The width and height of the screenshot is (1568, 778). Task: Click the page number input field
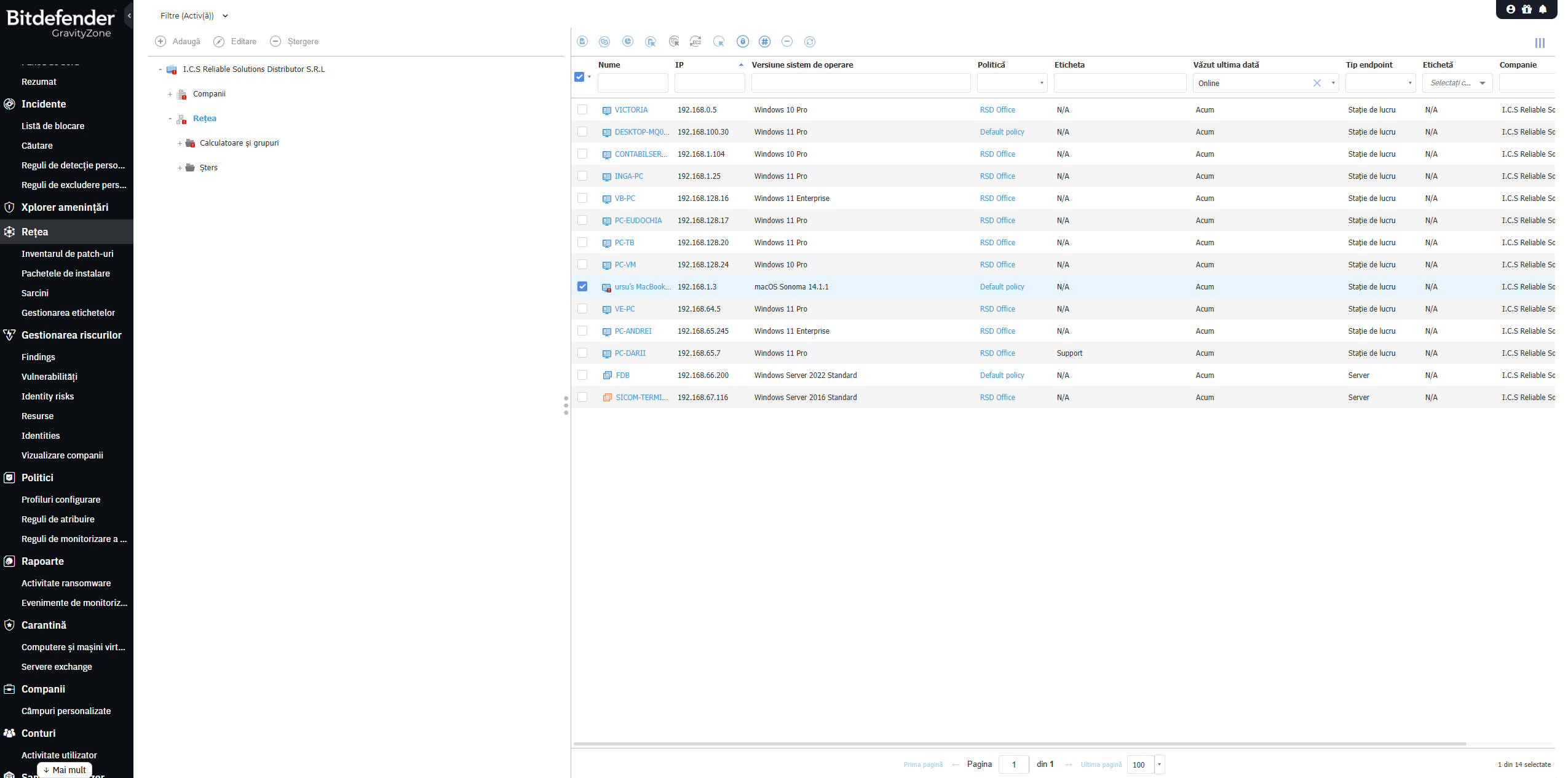[1013, 764]
